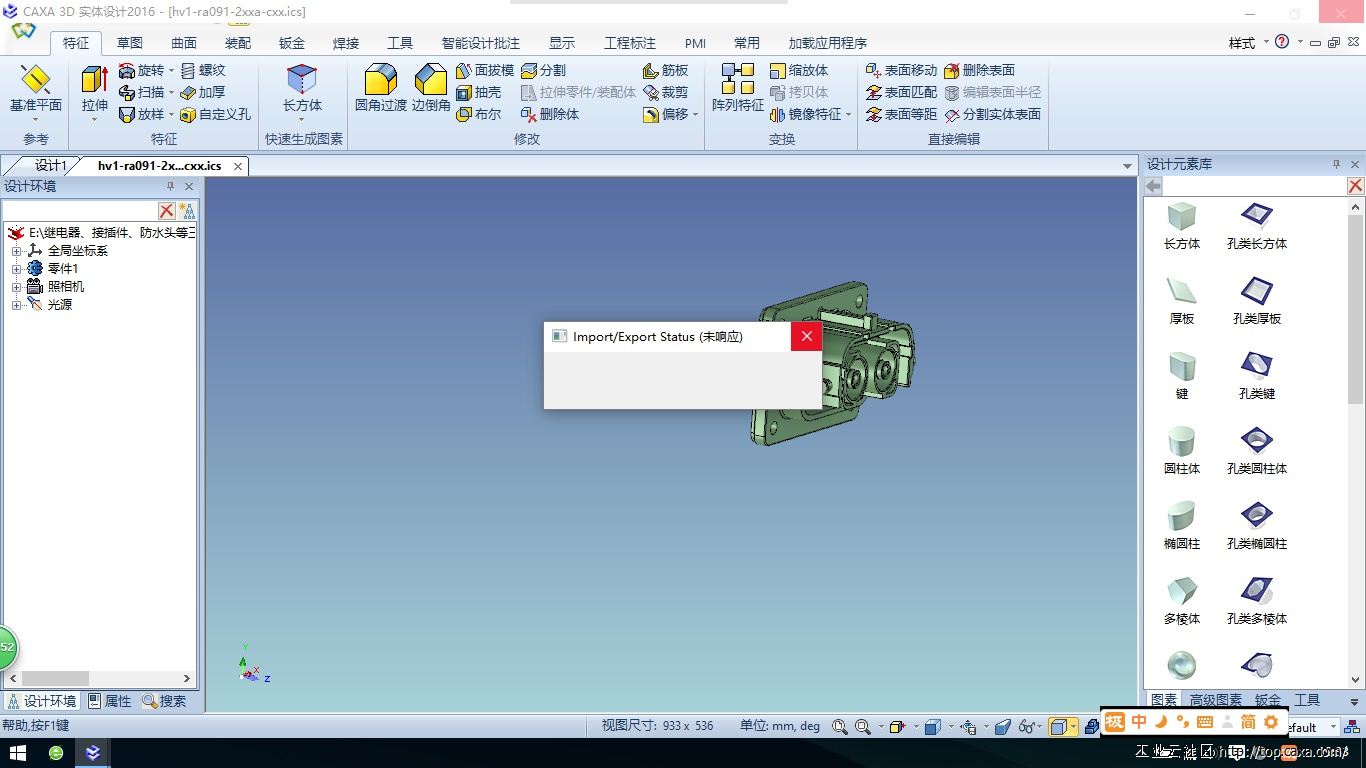Select the 放样 loft feature
Image resolution: width=1366 pixels, height=768 pixels.
[140, 114]
